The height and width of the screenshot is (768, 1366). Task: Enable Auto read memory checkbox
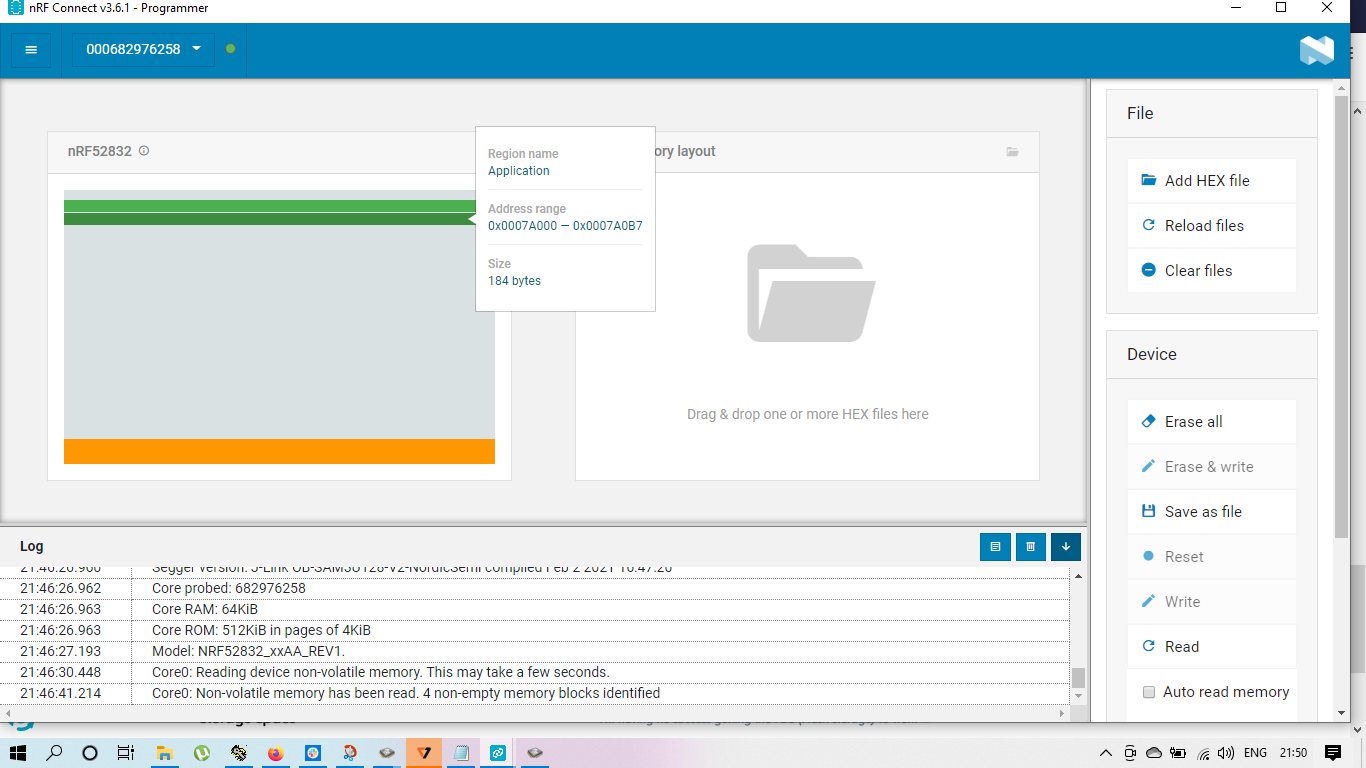1149,692
